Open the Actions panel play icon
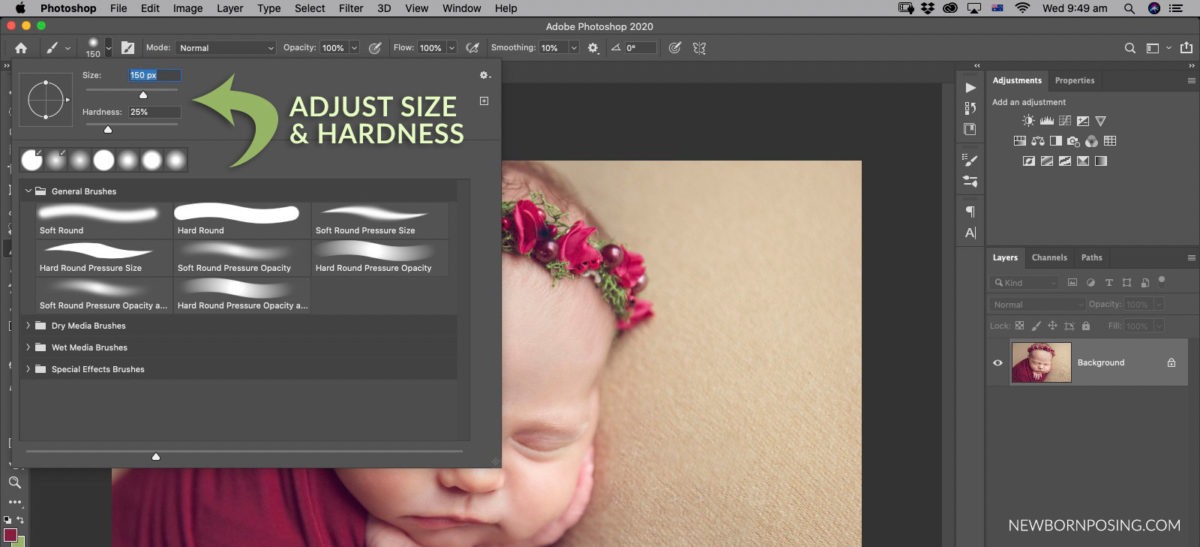 (x=970, y=88)
